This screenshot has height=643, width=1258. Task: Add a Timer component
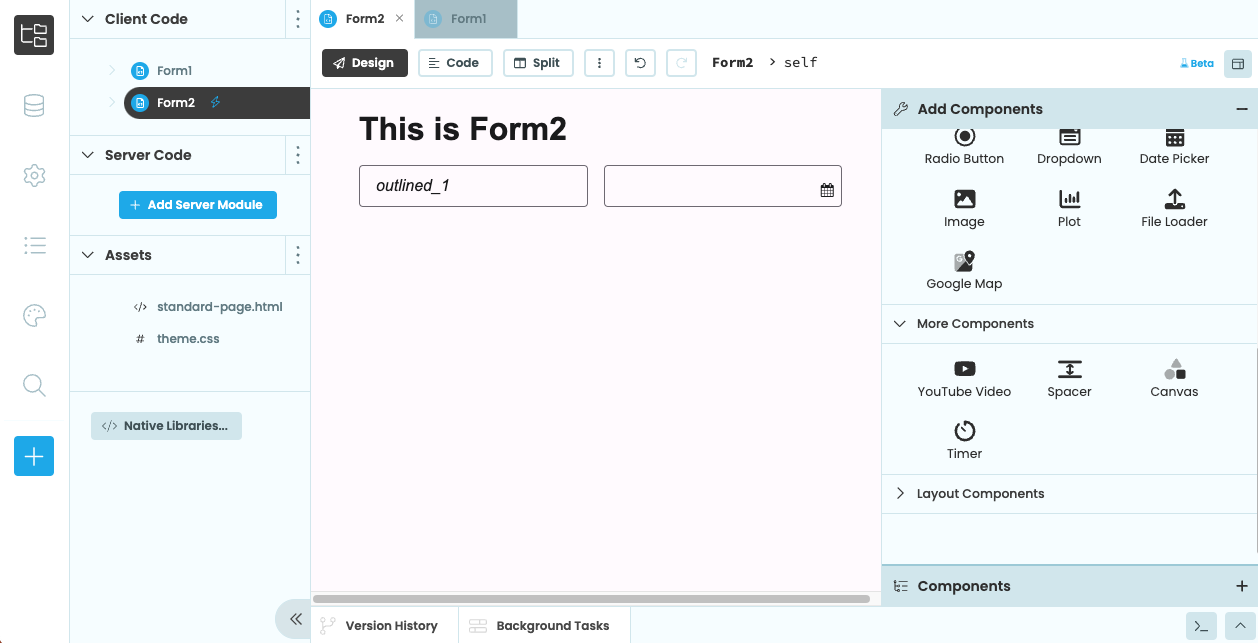pos(963,438)
